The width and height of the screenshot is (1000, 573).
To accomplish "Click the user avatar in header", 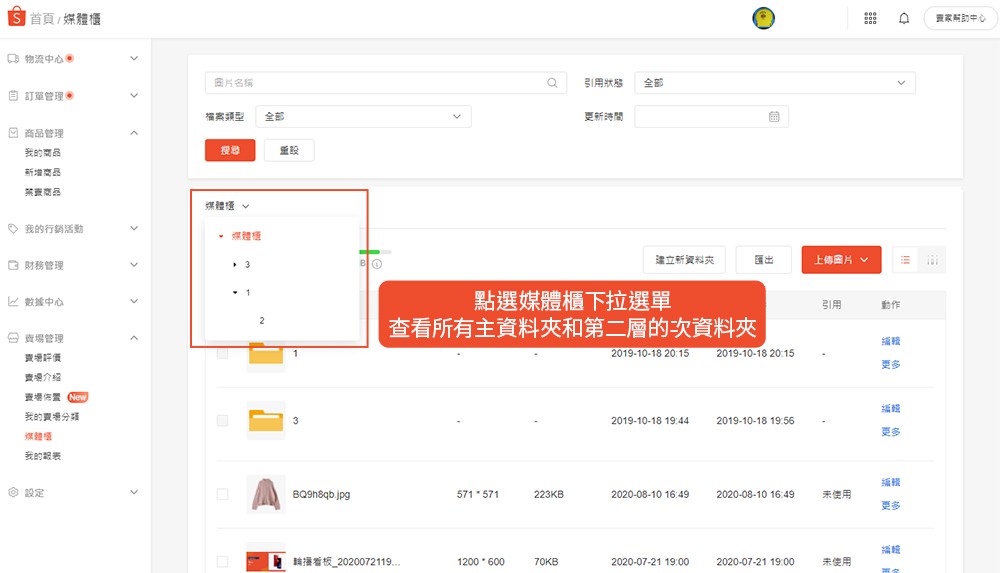I will click(x=764, y=18).
